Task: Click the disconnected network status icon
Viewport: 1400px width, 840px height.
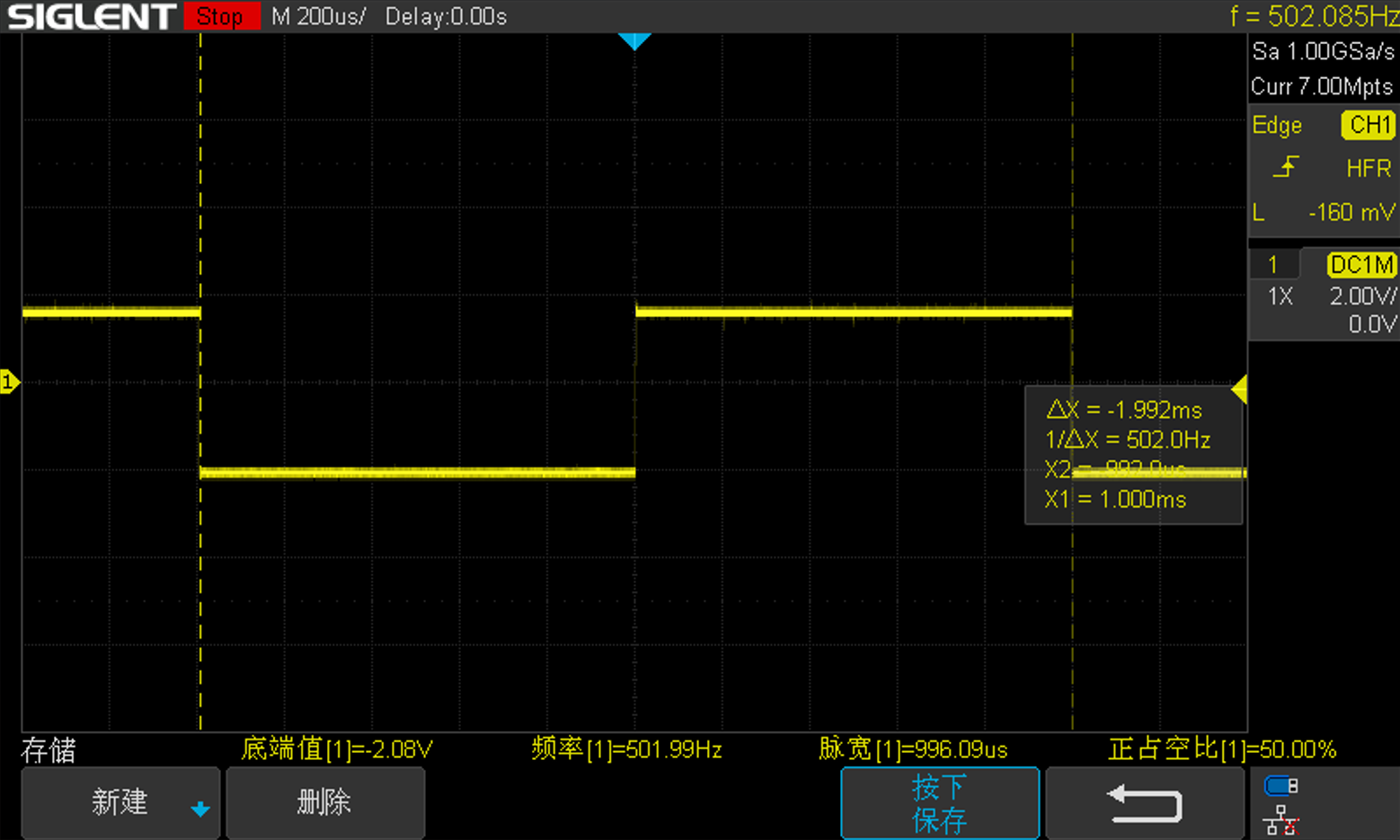Action: [x=1280, y=820]
